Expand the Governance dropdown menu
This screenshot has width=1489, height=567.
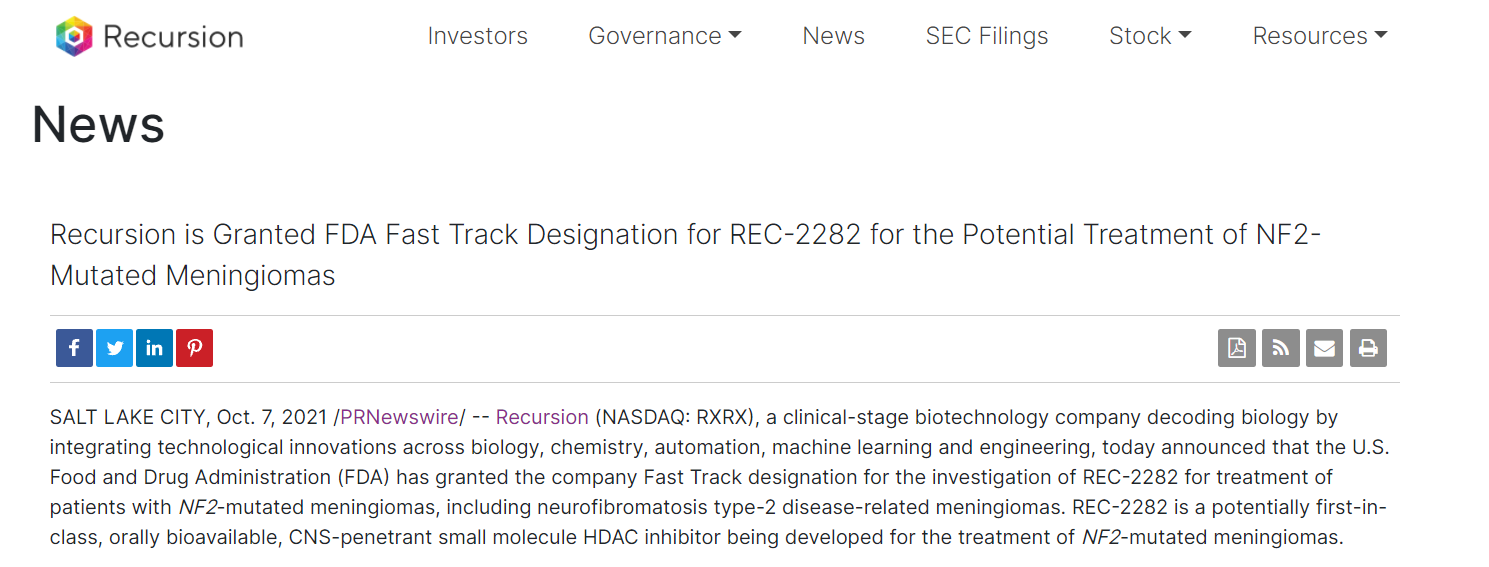(665, 36)
